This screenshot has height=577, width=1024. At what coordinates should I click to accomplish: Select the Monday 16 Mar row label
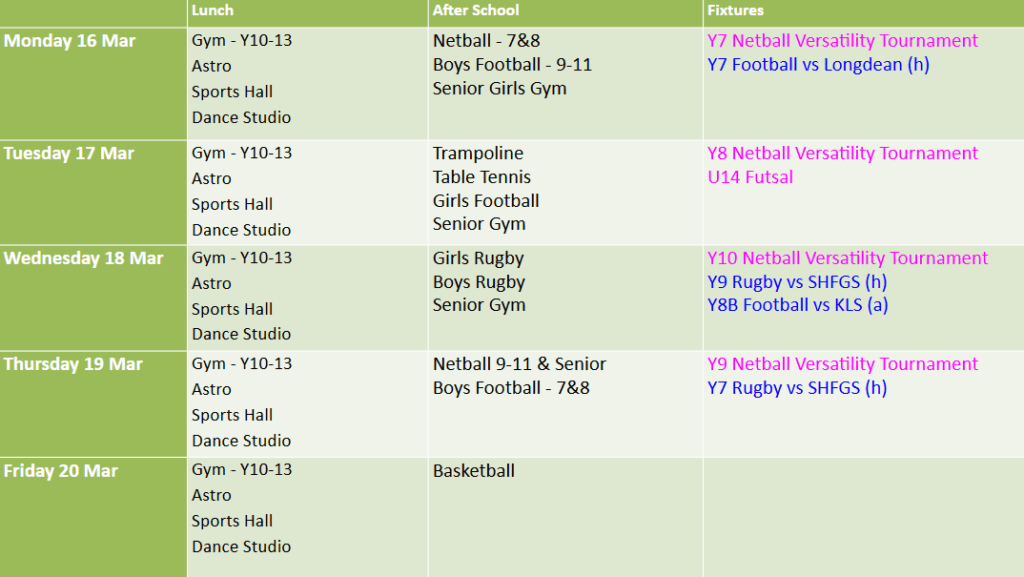point(69,41)
